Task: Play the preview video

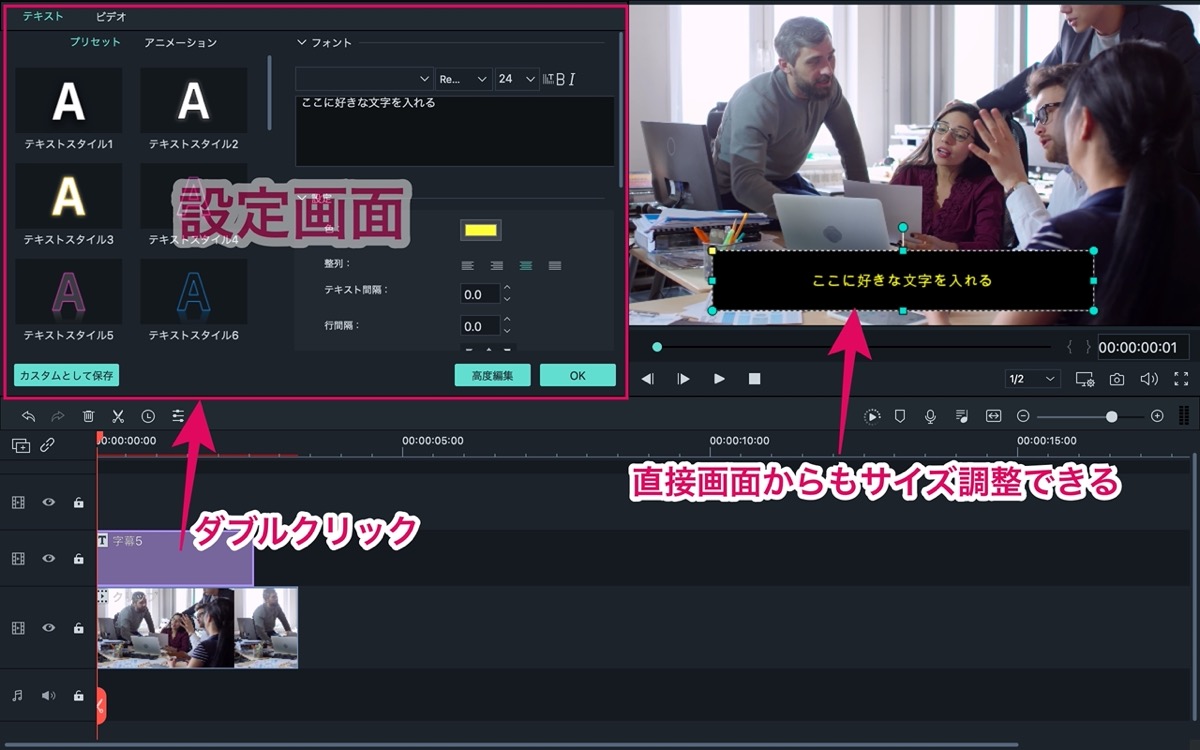Action: pos(719,379)
